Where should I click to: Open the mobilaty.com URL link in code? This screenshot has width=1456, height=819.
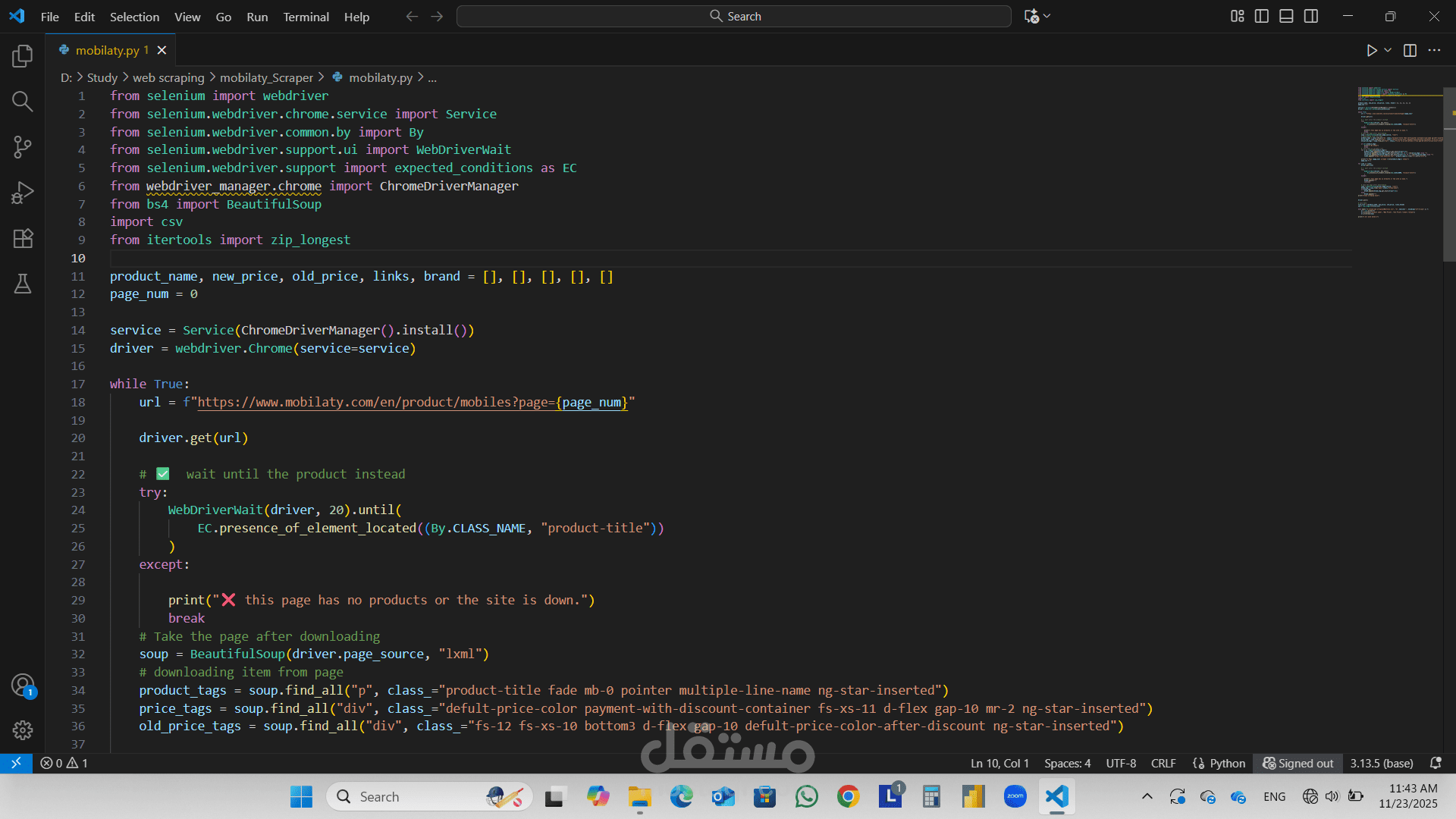(x=413, y=403)
